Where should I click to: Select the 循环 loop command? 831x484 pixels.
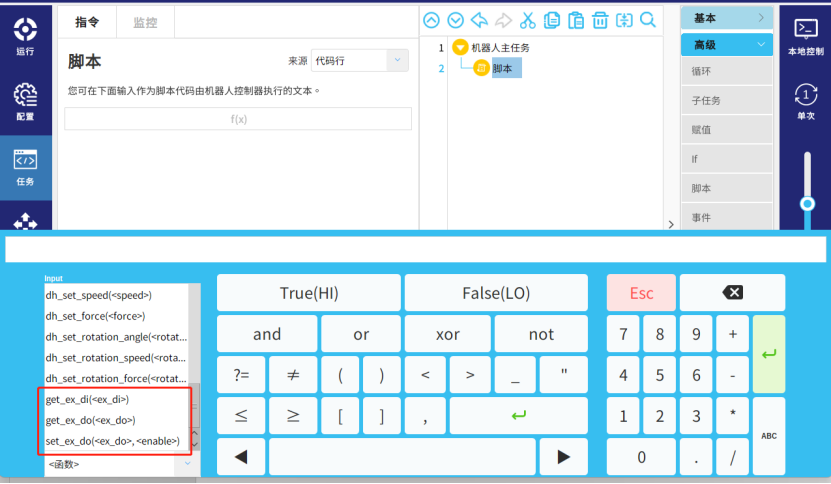[x=726, y=71]
